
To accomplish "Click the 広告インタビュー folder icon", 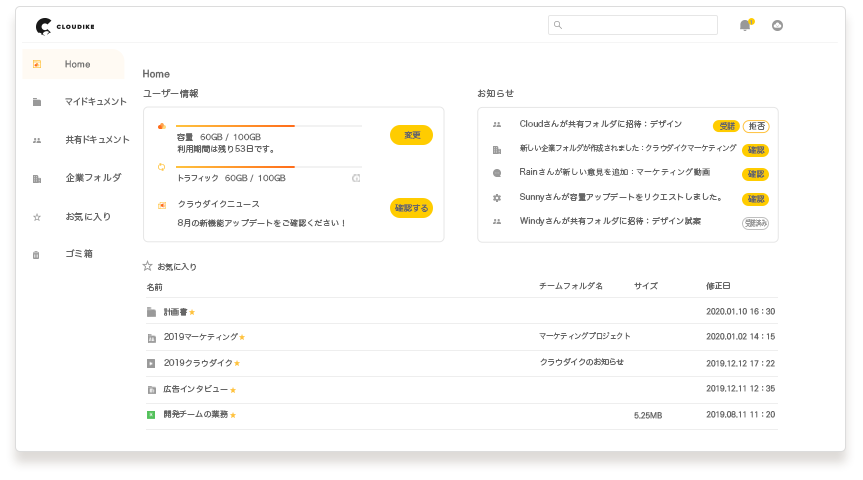I will [x=151, y=390].
